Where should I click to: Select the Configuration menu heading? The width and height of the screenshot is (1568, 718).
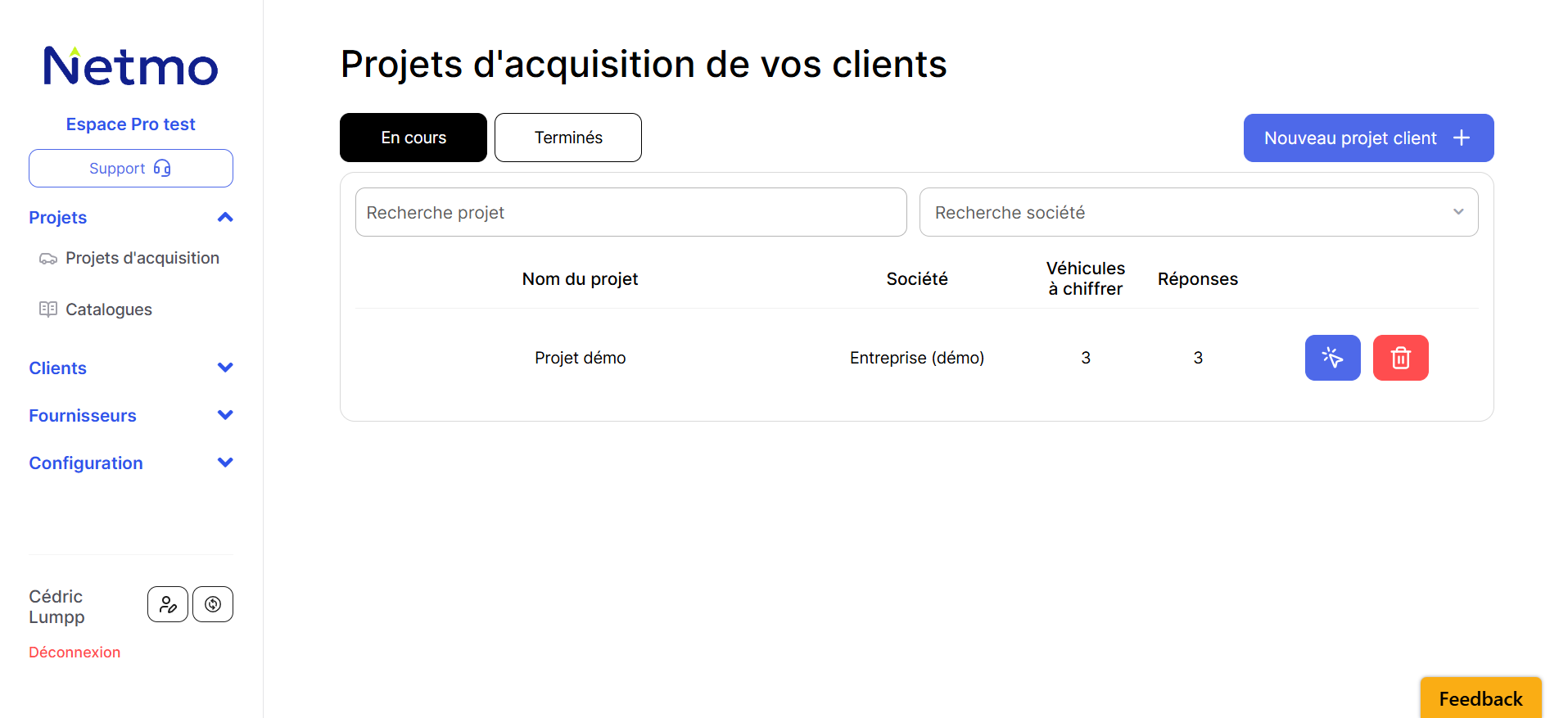point(86,463)
